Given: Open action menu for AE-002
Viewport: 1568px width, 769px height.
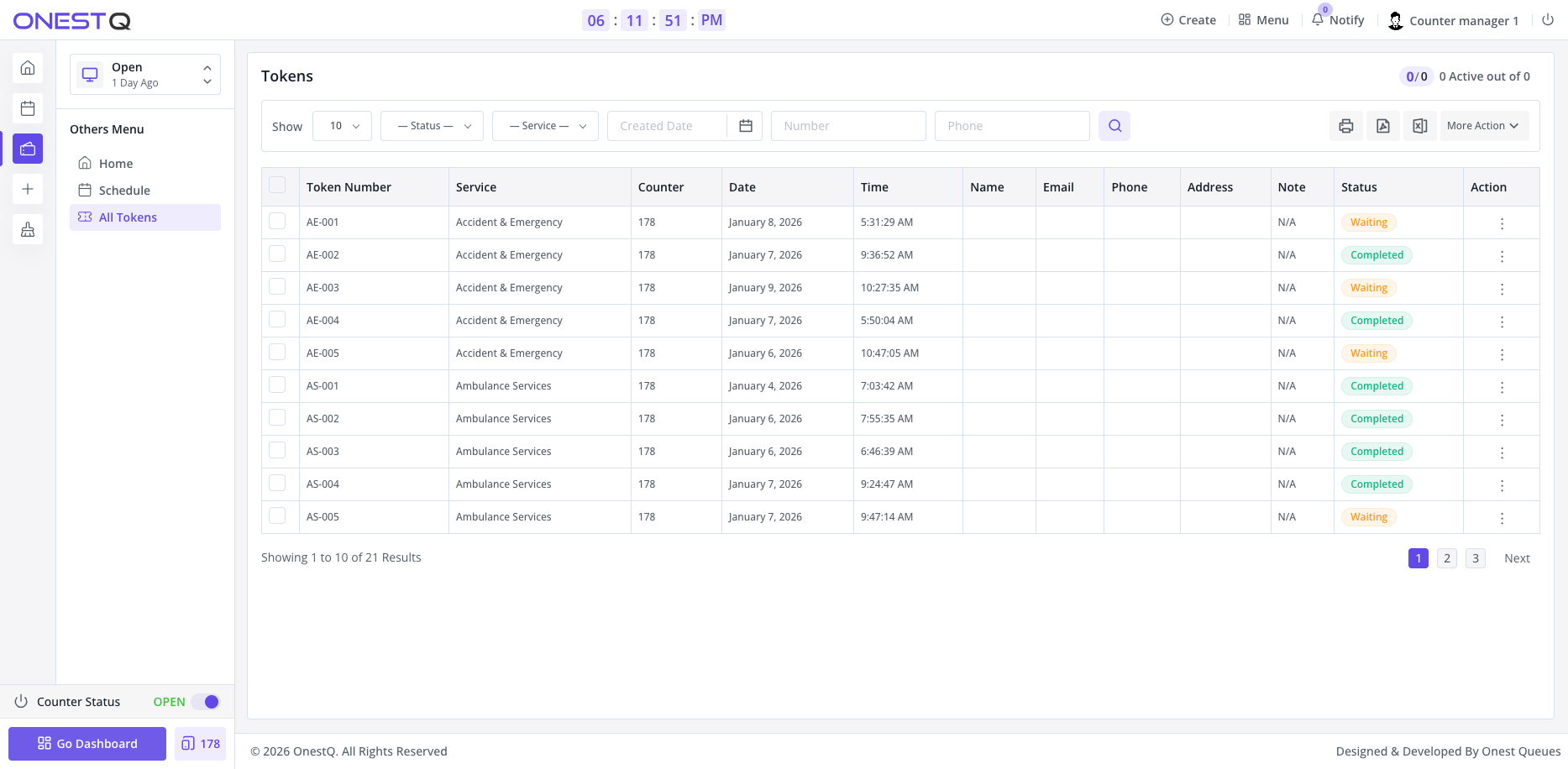Looking at the screenshot, I should tap(1502, 256).
